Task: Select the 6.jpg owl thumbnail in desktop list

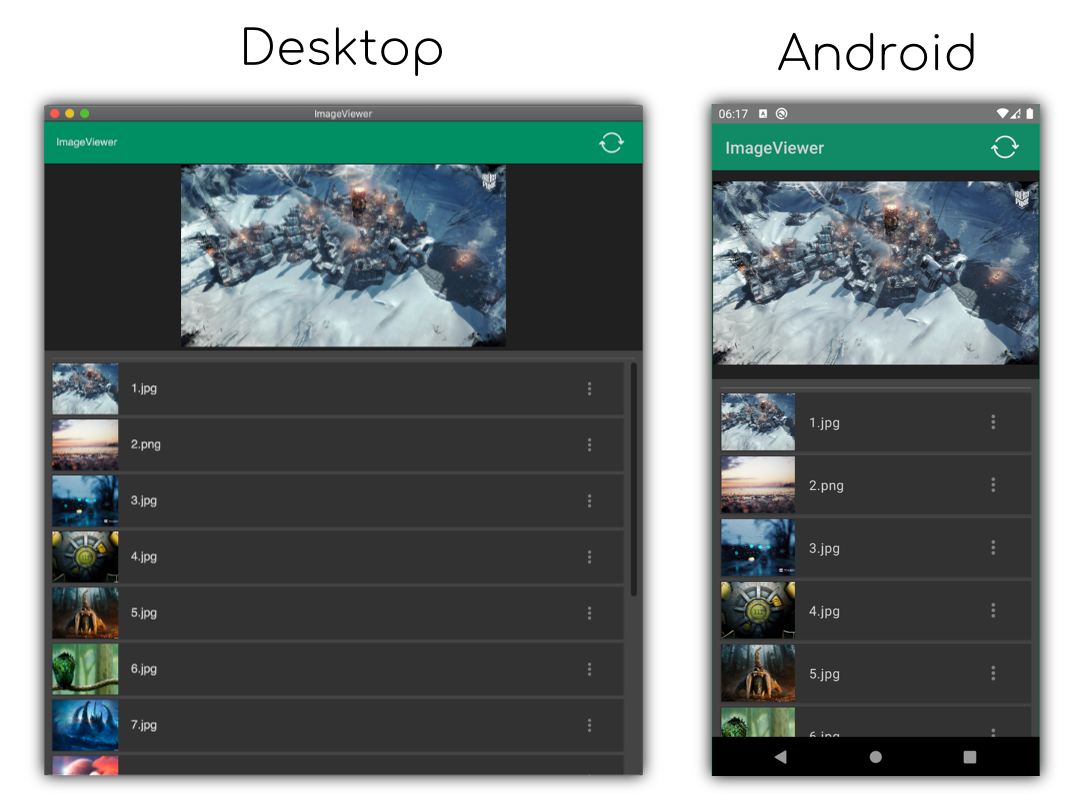Action: coord(85,669)
